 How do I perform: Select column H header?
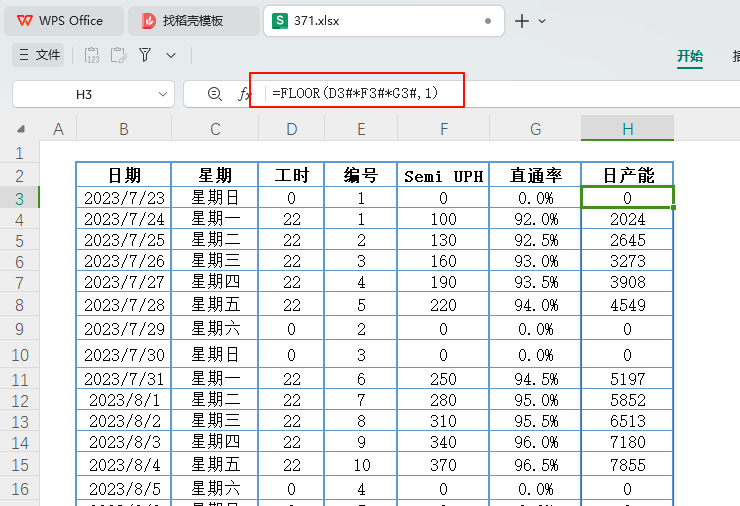627,129
